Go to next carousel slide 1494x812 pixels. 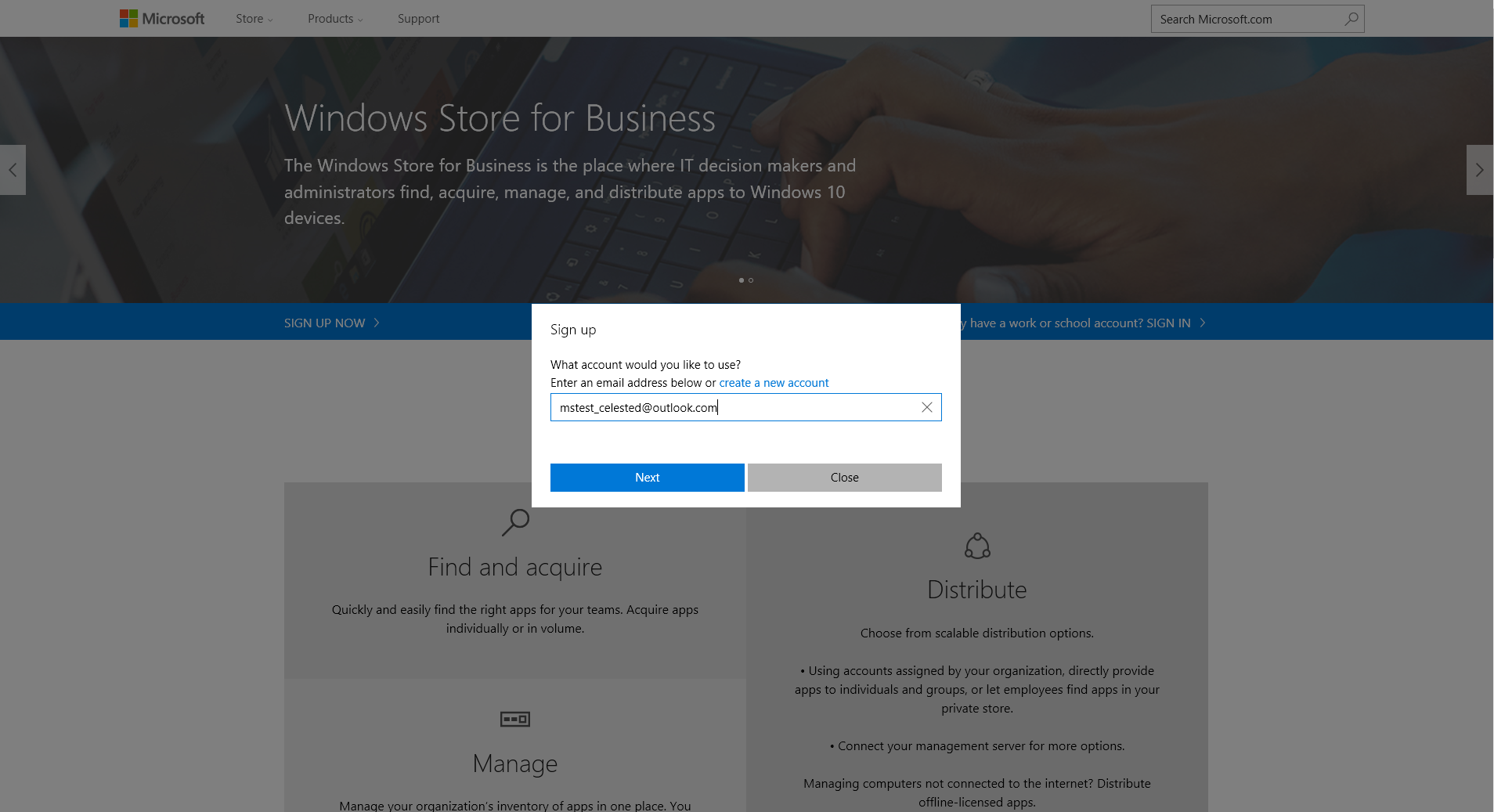1479,170
